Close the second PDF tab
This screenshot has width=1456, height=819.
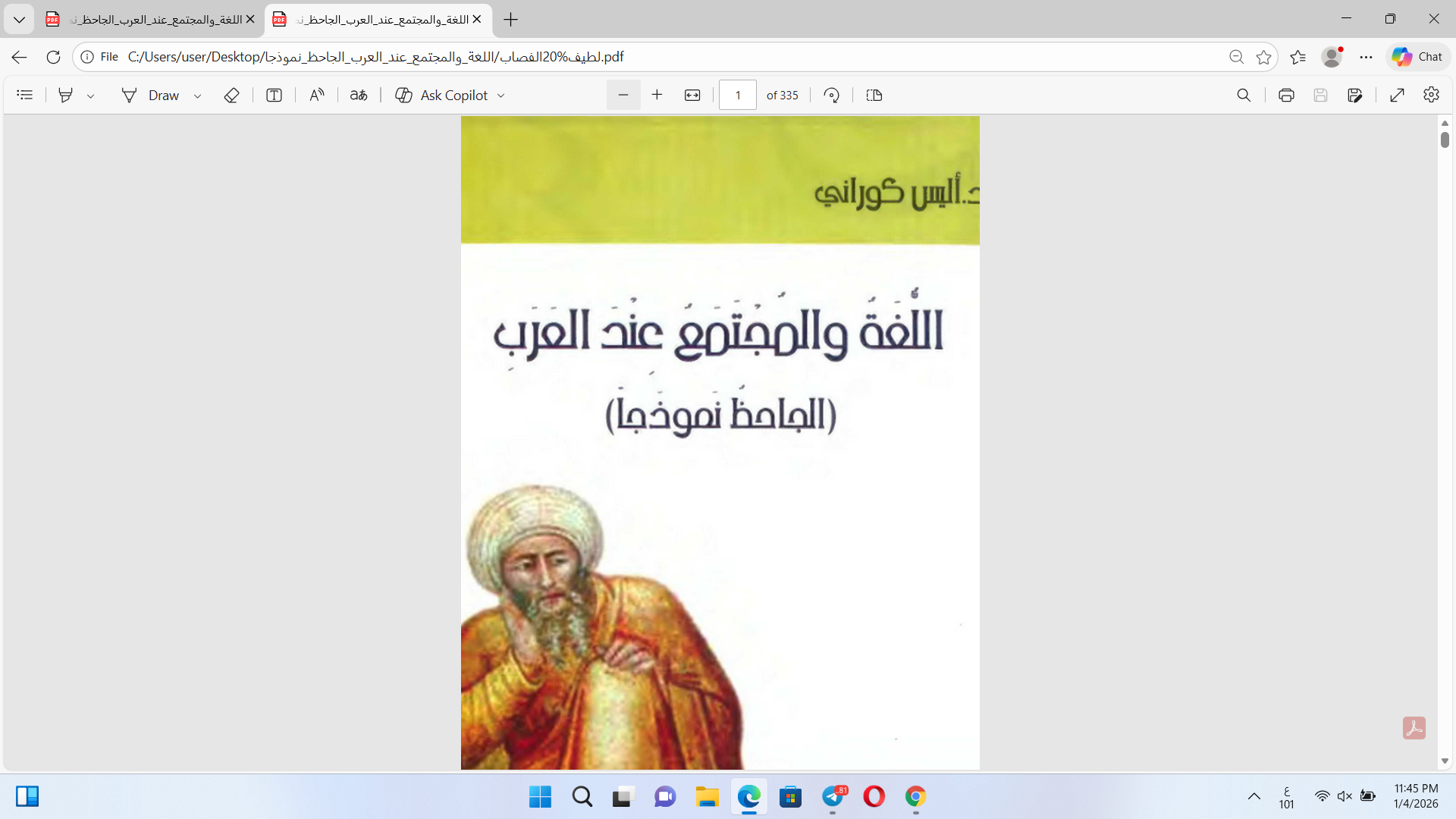click(x=477, y=20)
